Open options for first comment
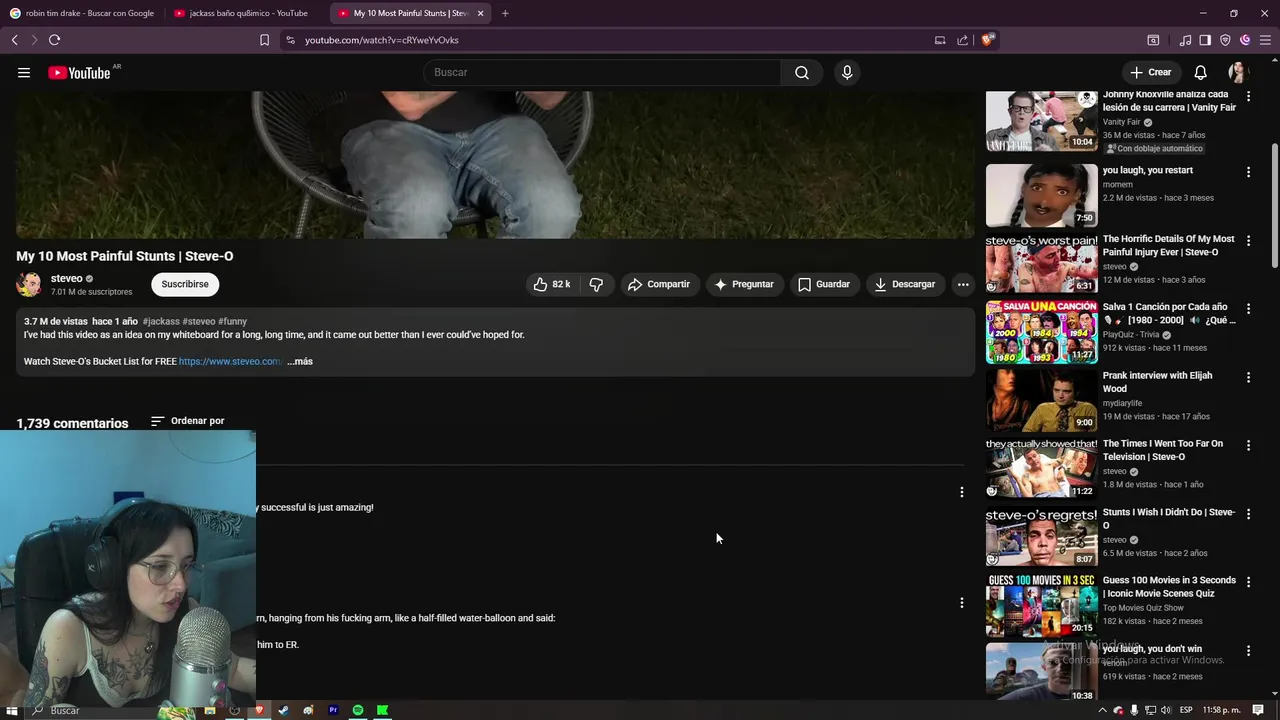The image size is (1280, 720). coord(962,492)
